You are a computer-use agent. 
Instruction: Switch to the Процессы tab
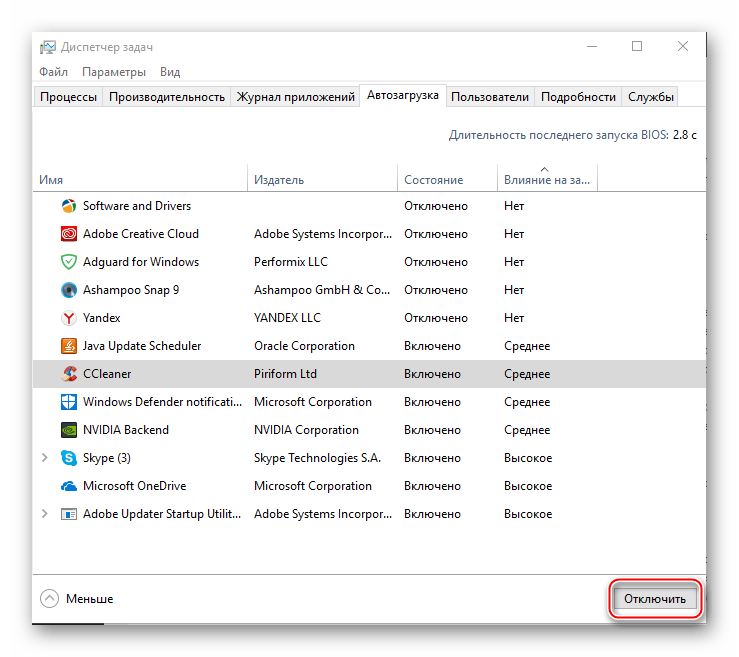[68, 97]
